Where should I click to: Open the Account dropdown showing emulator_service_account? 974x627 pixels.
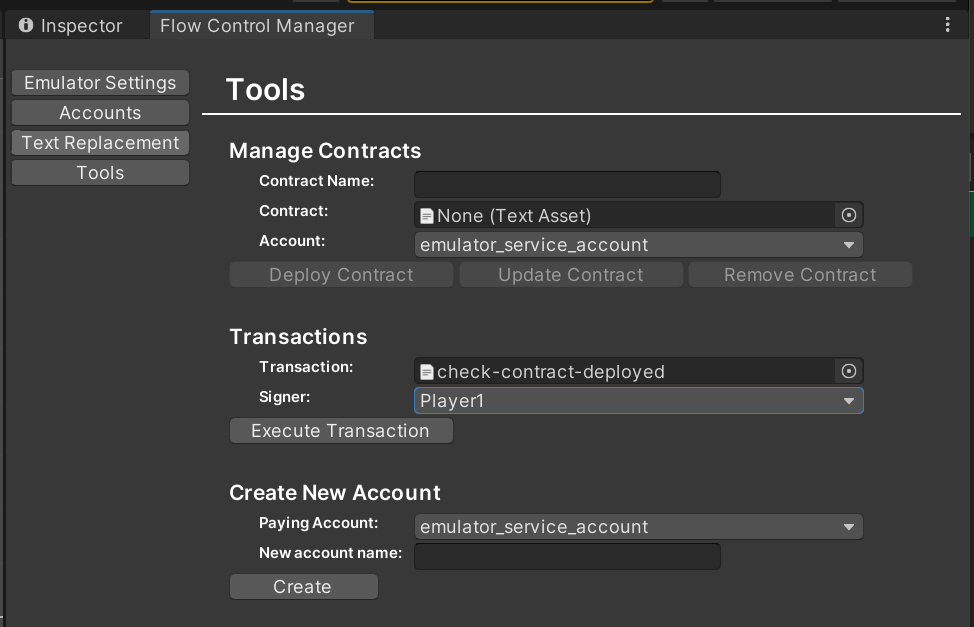[638, 244]
